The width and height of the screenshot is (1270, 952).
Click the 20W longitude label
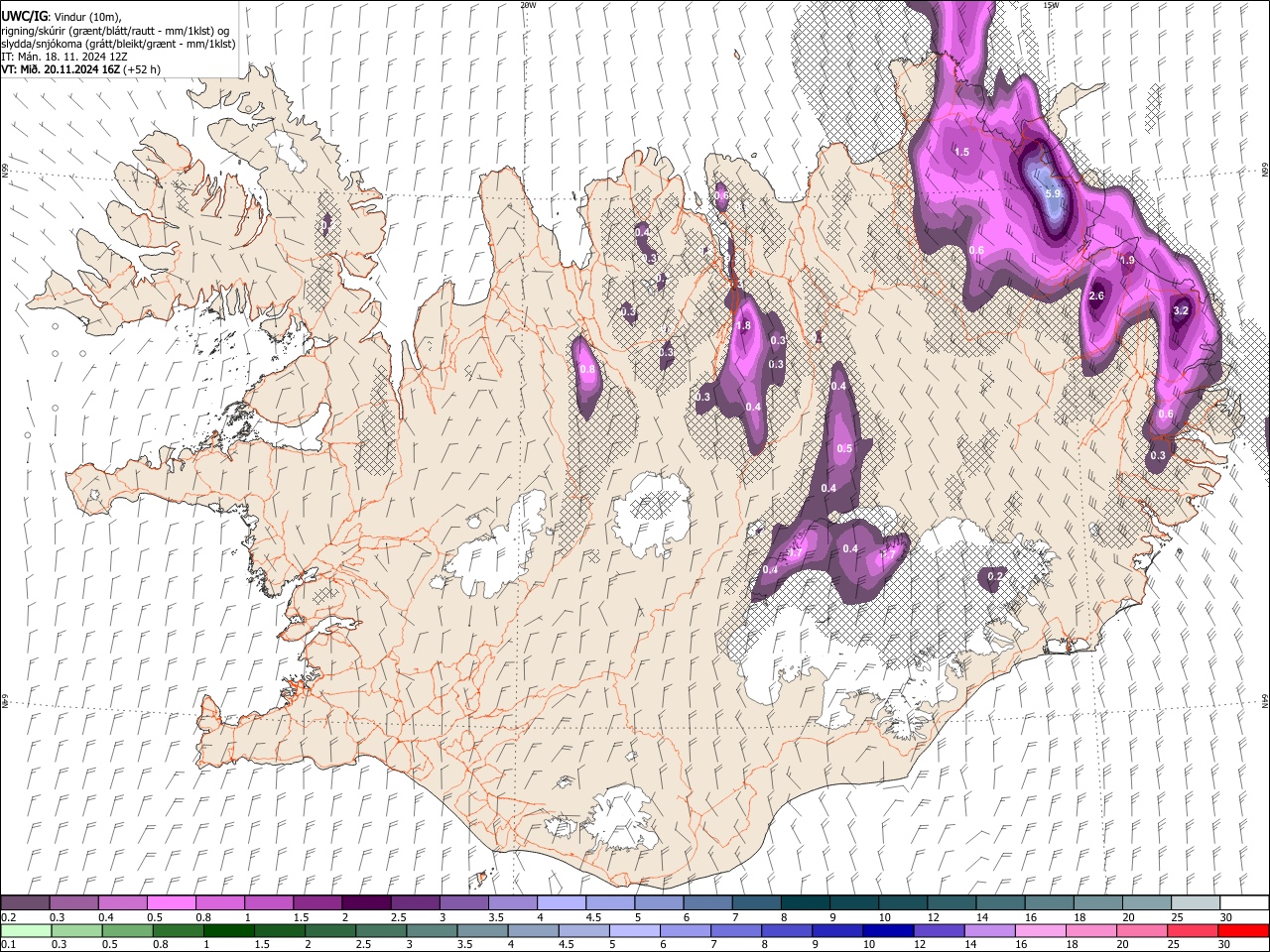[528, 5]
